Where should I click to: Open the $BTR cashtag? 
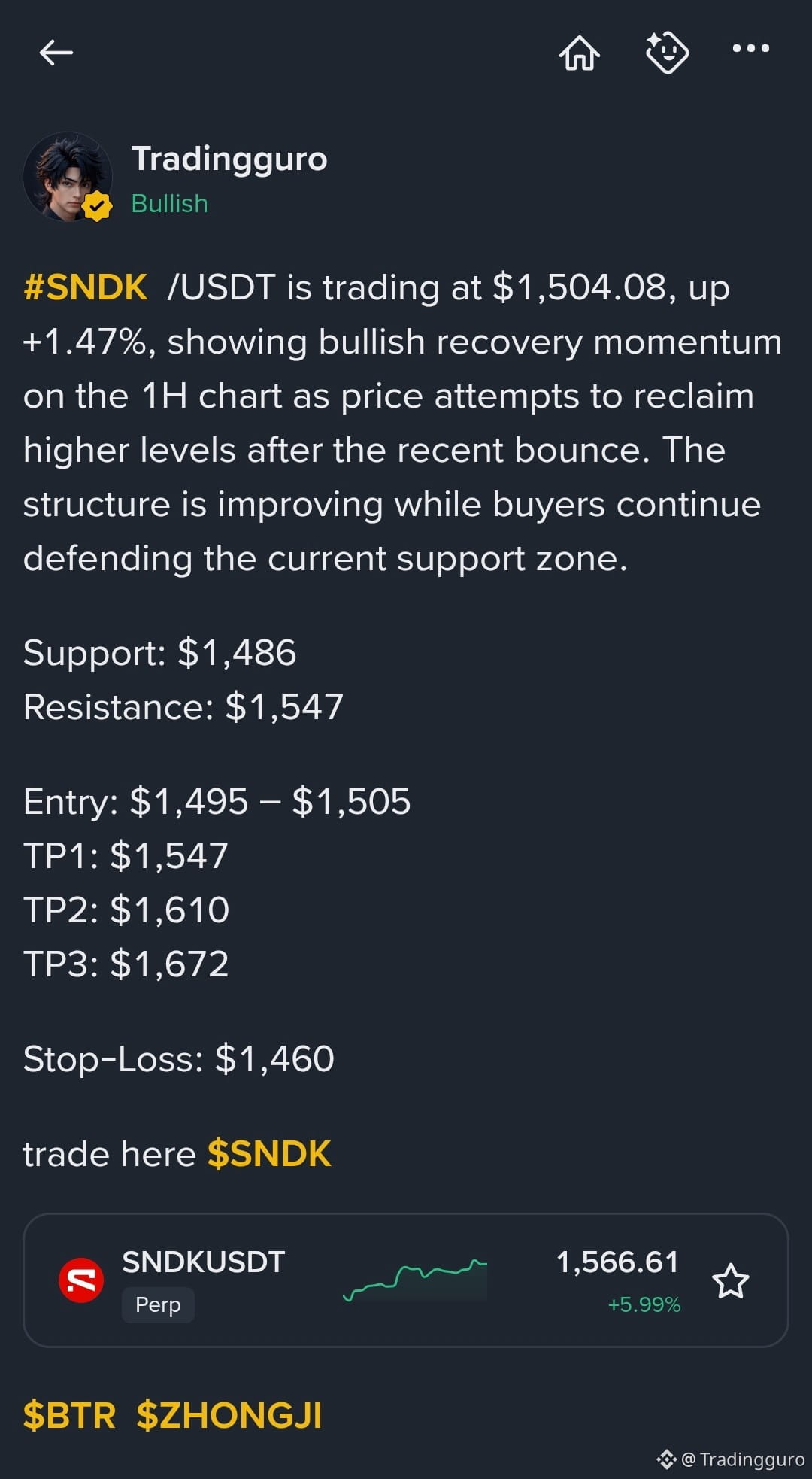pos(69,1415)
